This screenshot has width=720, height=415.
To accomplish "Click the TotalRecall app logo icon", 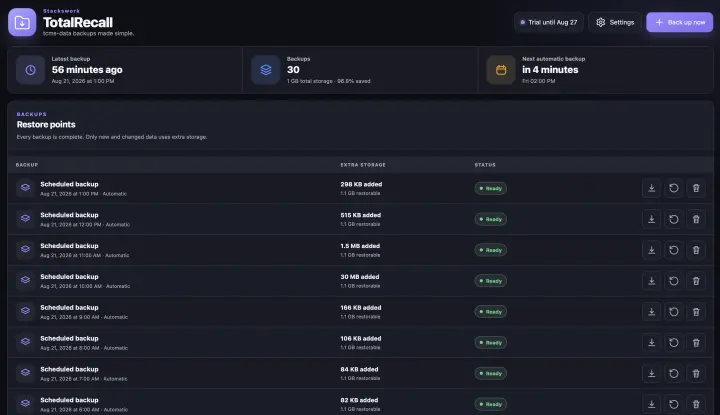I will click(x=22, y=22).
